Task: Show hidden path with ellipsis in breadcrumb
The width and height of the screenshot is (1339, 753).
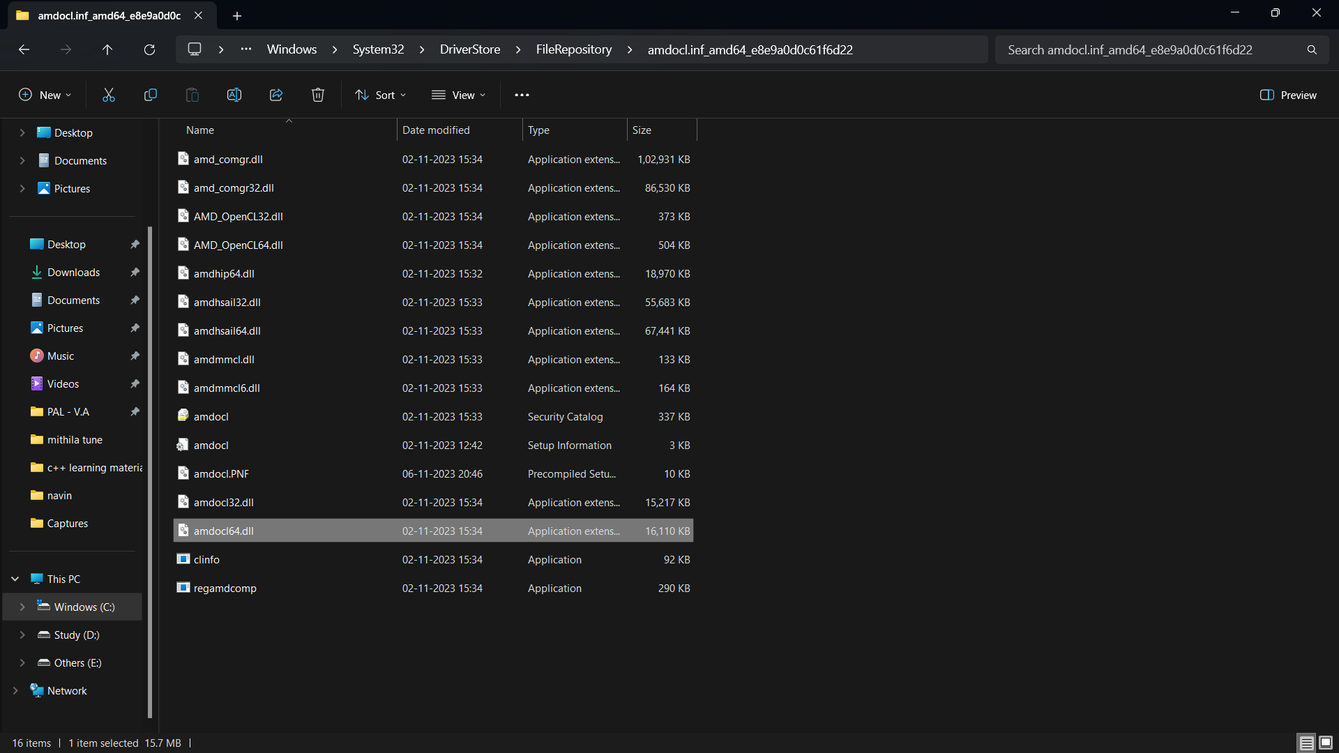Action: point(246,49)
